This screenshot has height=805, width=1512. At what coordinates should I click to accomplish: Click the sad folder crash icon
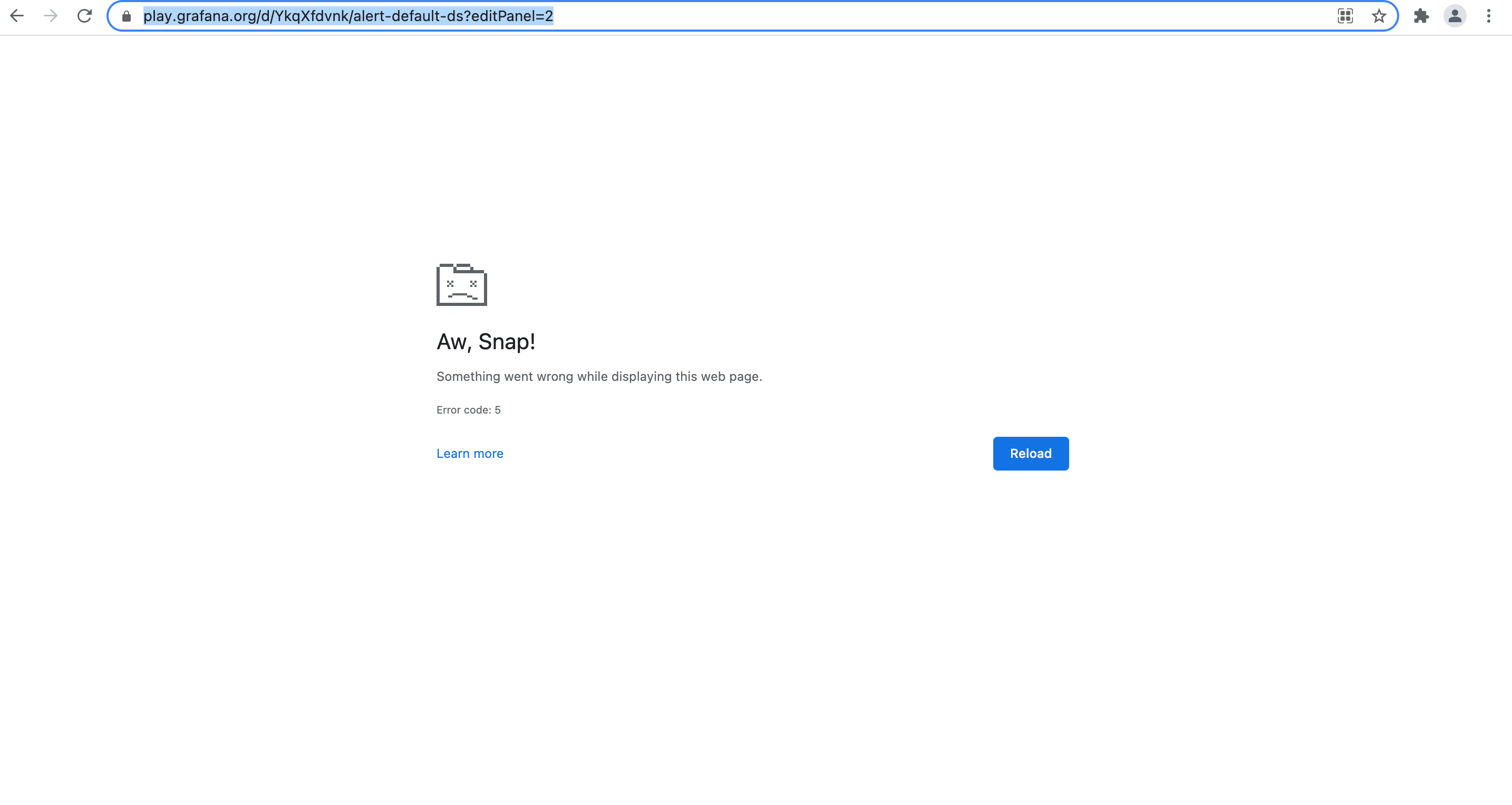coord(461,285)
